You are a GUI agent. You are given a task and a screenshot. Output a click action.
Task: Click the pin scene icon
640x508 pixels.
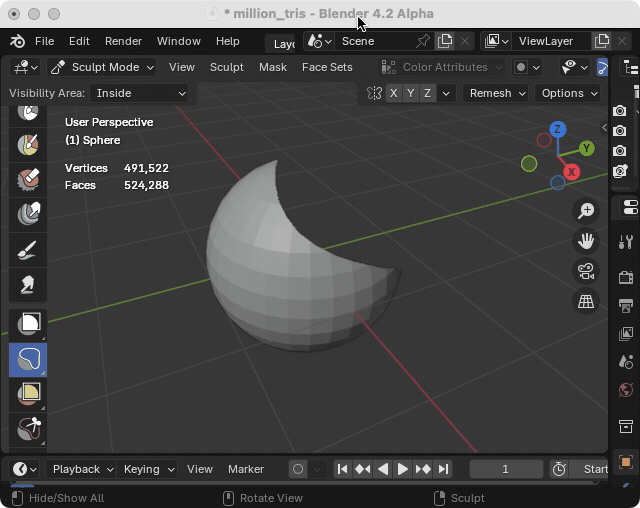(x=423, y=41)
